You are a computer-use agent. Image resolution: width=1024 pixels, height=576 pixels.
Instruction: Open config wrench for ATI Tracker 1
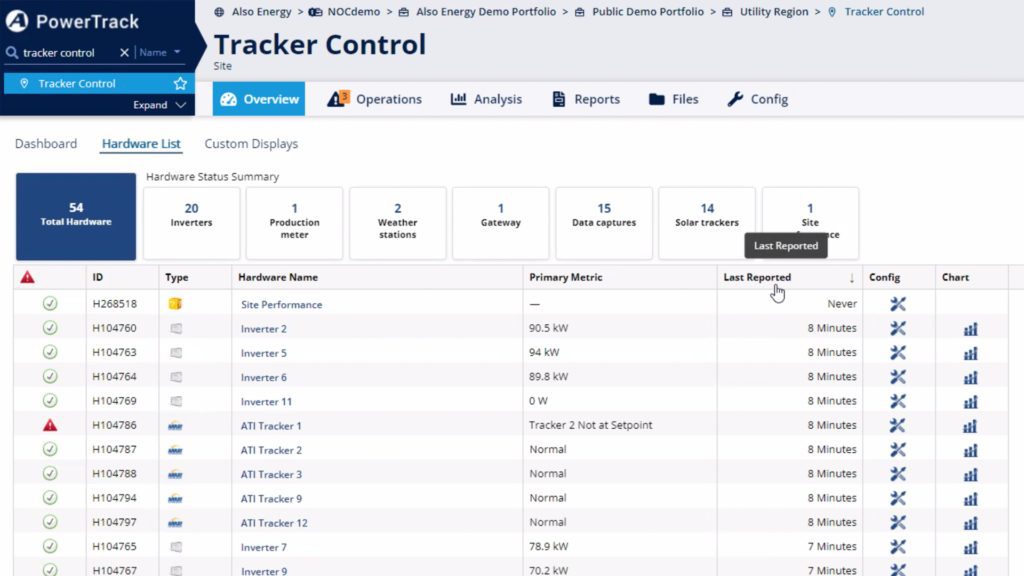click(x=898, y=425)
